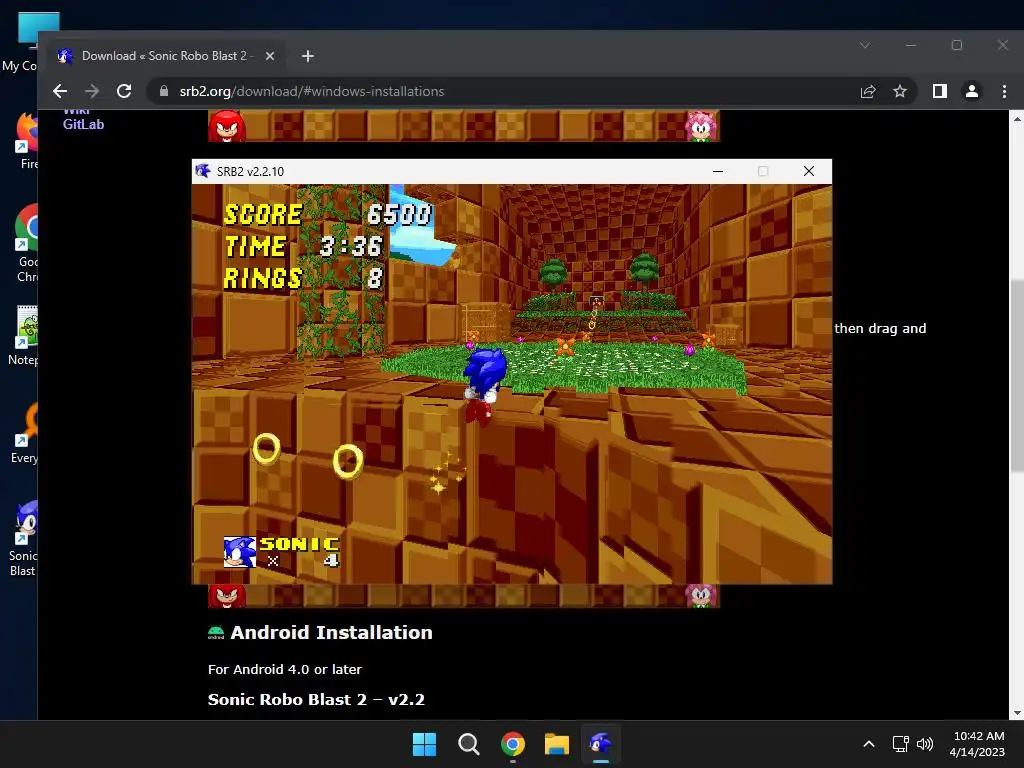Click the srb2.org address bar
Screen dimensions: 1024x768
tap(503, 91)
